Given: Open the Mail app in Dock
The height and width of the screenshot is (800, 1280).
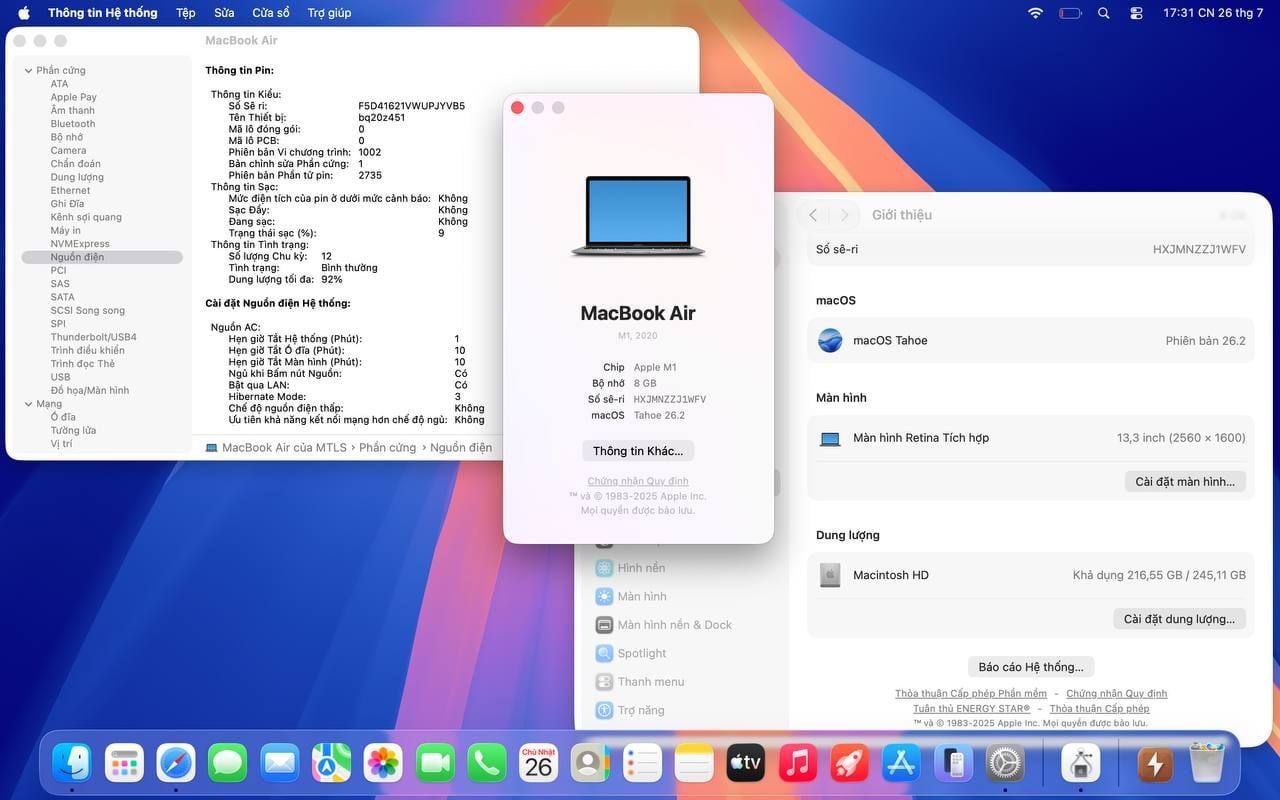Looking at the screenshot, I should 279,764.
